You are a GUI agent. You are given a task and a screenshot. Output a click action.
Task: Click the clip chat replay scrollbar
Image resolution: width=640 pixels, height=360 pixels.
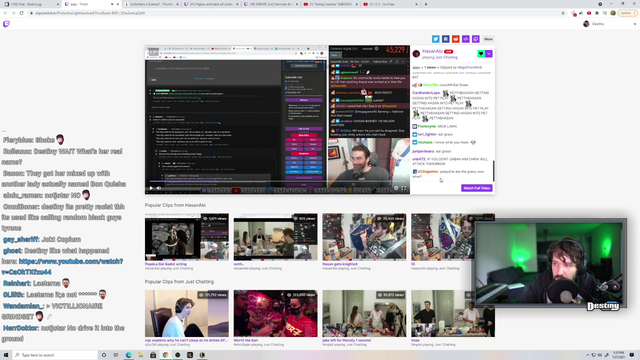(x=493, y=171)
